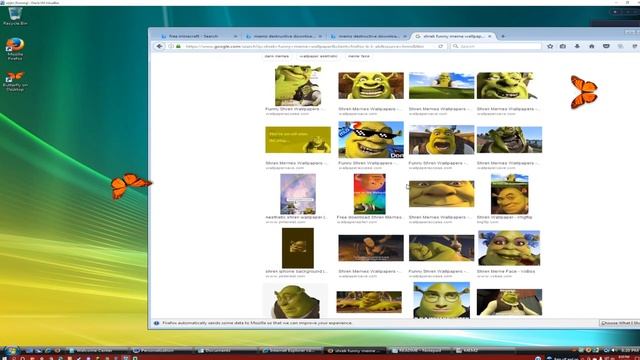Viewport: 640px width, 360px height.
Task: Click the Pocket icon in Firefox toolbar
Action: point(606,47)
